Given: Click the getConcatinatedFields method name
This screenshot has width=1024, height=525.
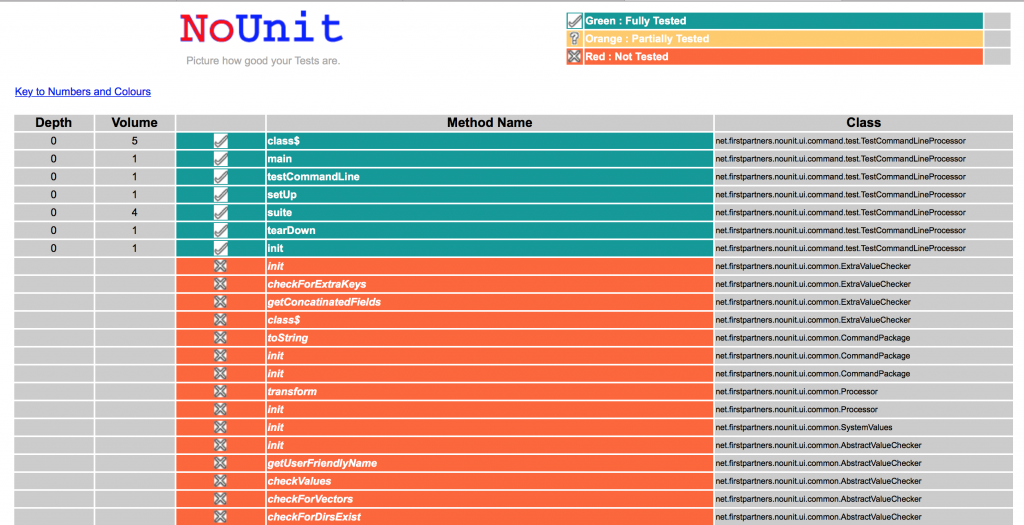Looking at the screenshot, I should [x=324, y=302].
